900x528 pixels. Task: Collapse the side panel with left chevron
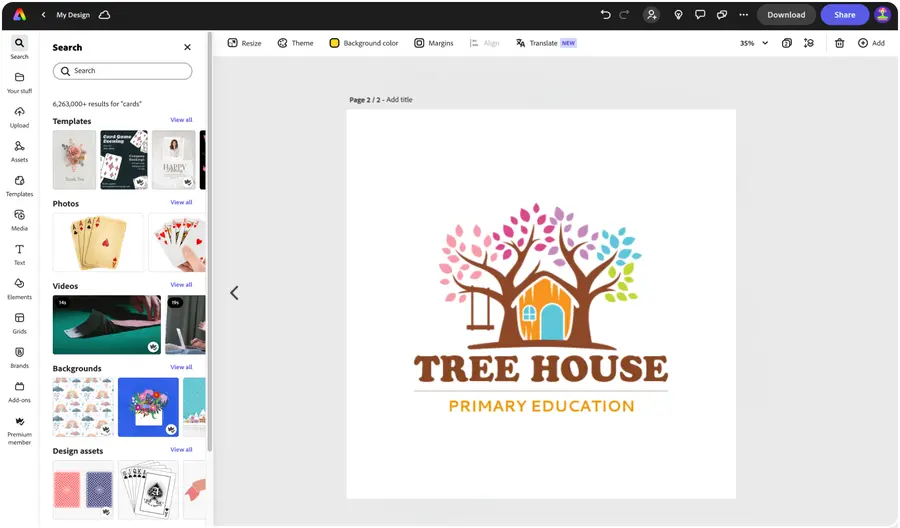pos(234,293)
